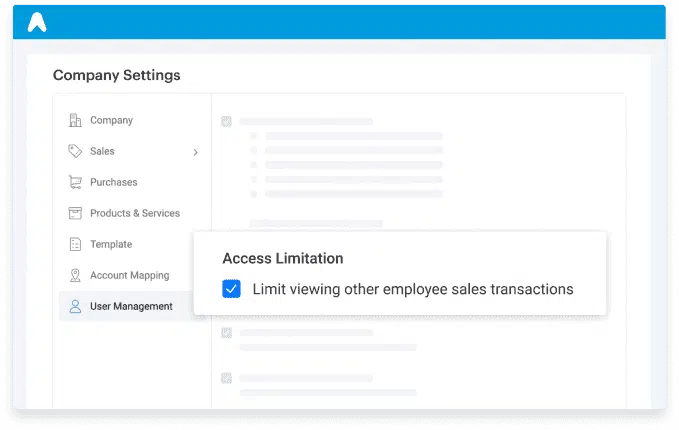Click the document icon beside Template
The width and height of the screenshot is (679, 430).
click(x=75, y=245)
